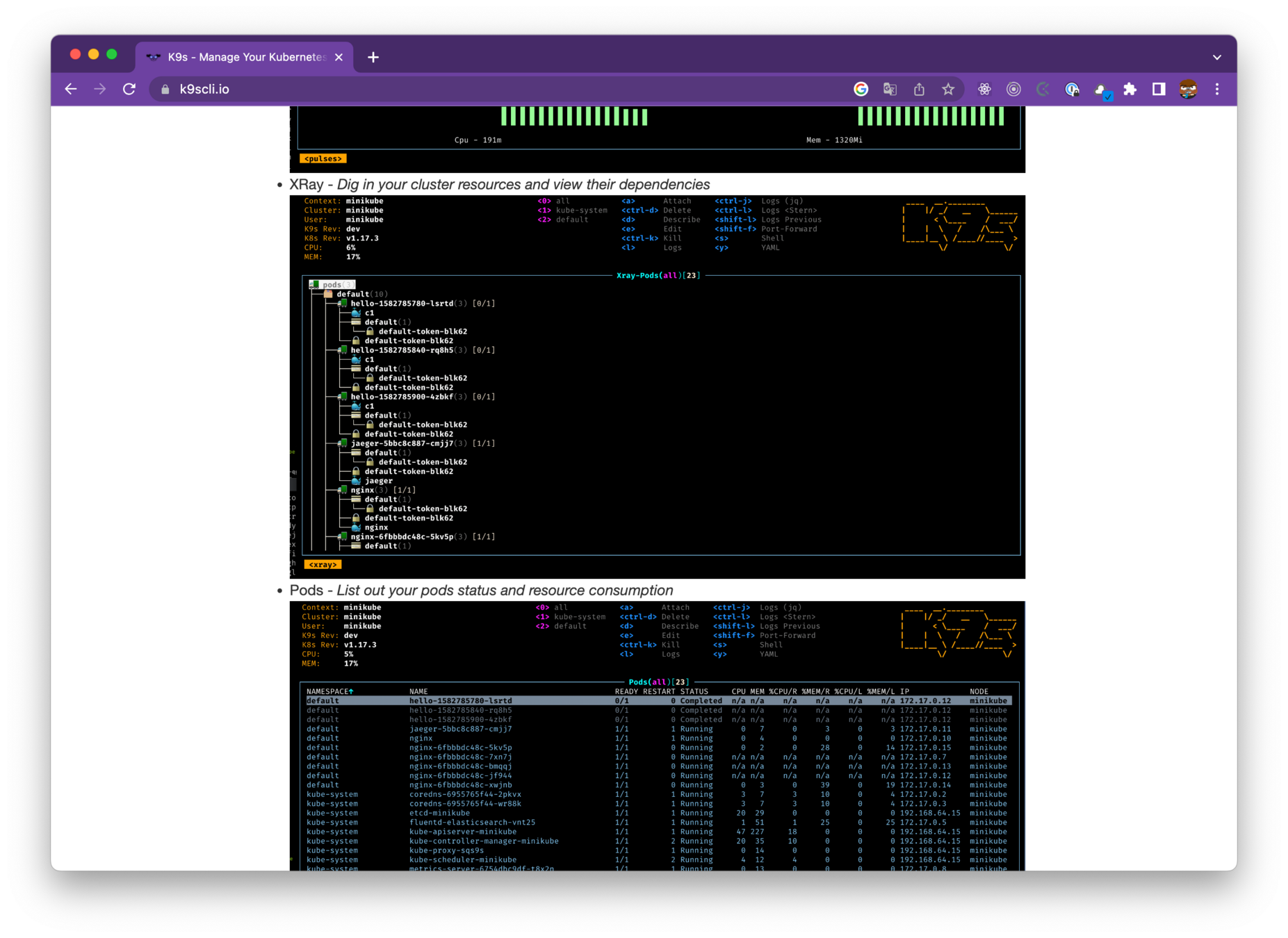This screenshot has width=1288, height=938.
Task: Open the profile avatar menu
Action: pyautogui.click(x=1188, y=89)
